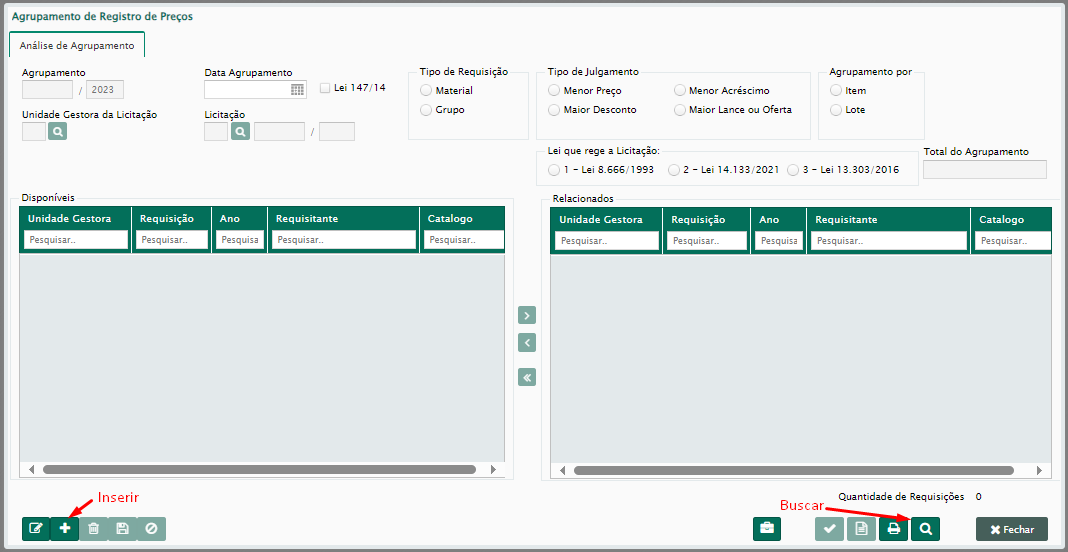Click the printer icon button
The height and width of the screenshot is (552, 1068).
click(x=894, y=529)
